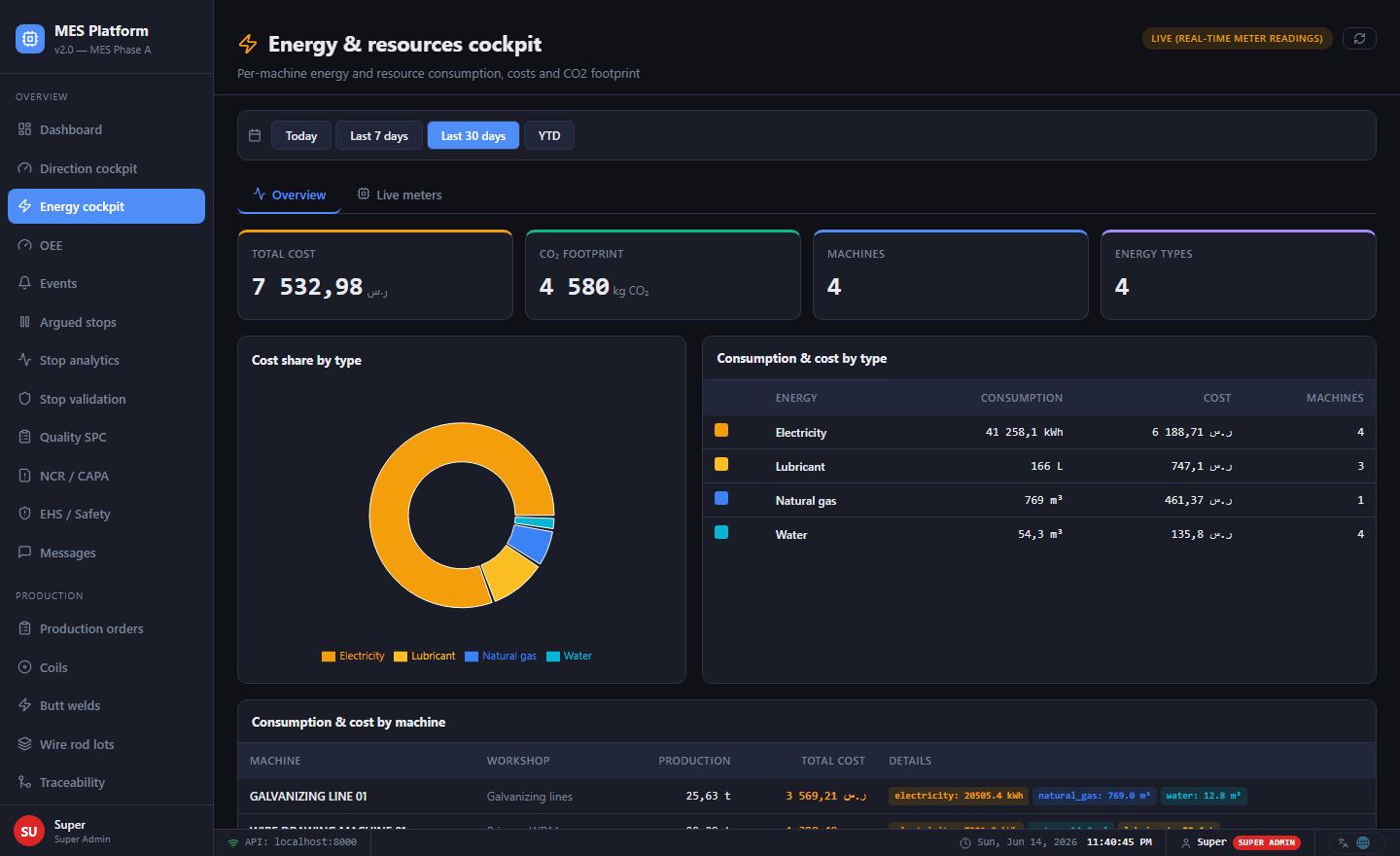Select the Overview tab
The image size is (1400, 856).
(289, 195)
